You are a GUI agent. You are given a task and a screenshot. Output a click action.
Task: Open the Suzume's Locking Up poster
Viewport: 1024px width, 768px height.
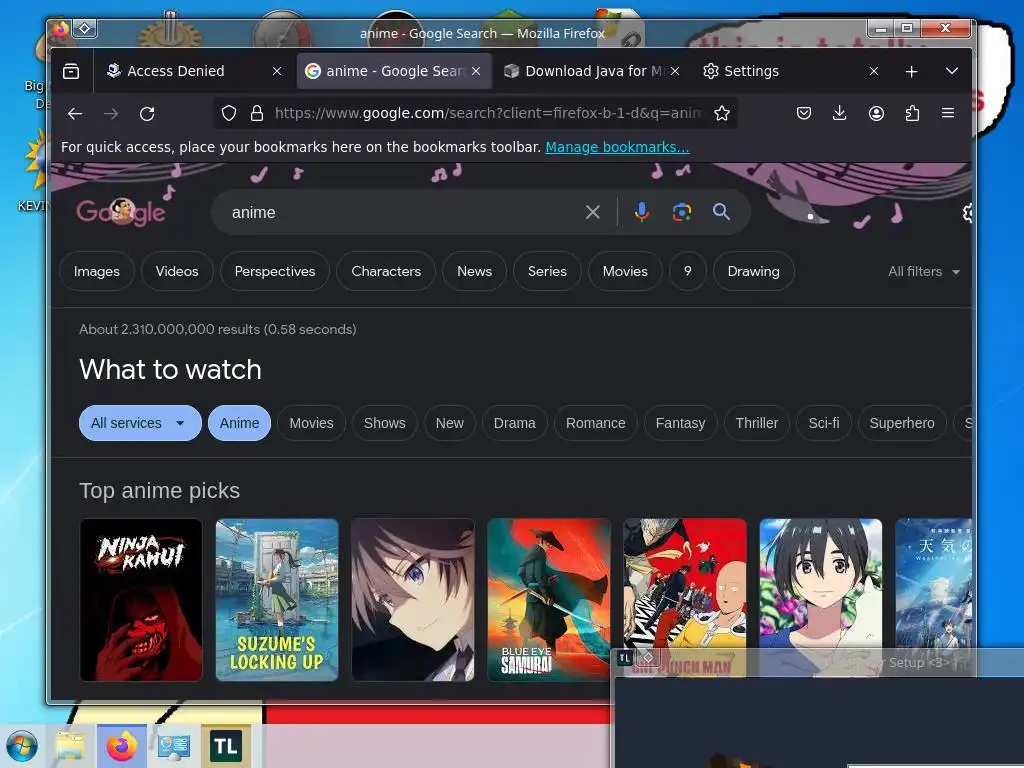(x=277, y=600)
